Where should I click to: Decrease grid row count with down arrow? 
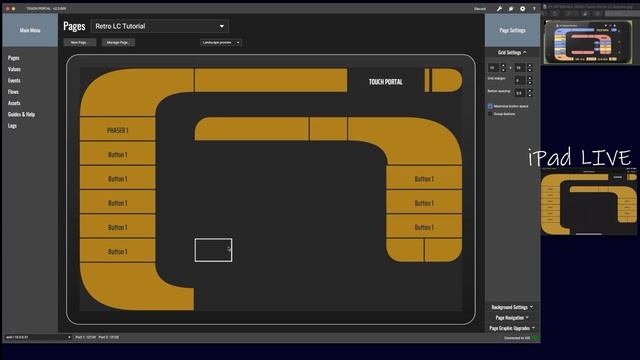click(x=530, y=70)
